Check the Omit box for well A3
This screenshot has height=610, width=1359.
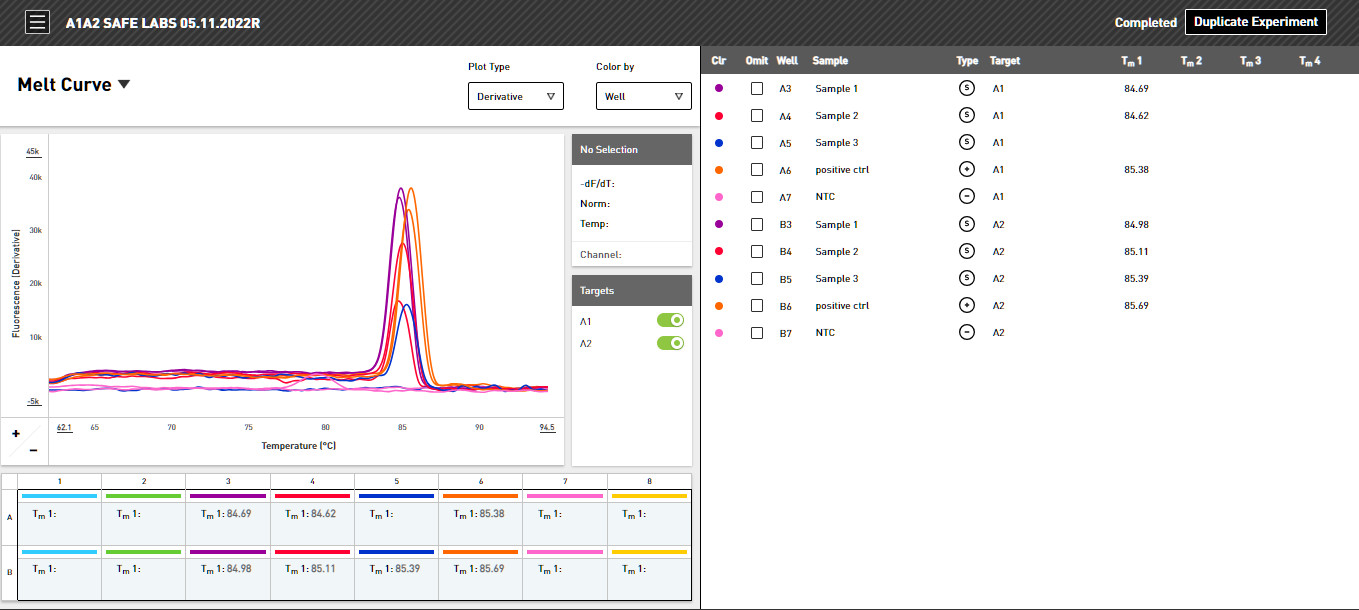[757, 89]
